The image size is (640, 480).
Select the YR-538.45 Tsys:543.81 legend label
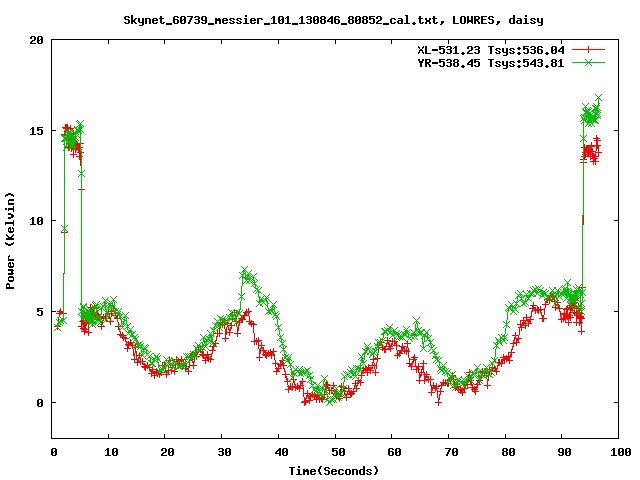(x=491, y=63)
